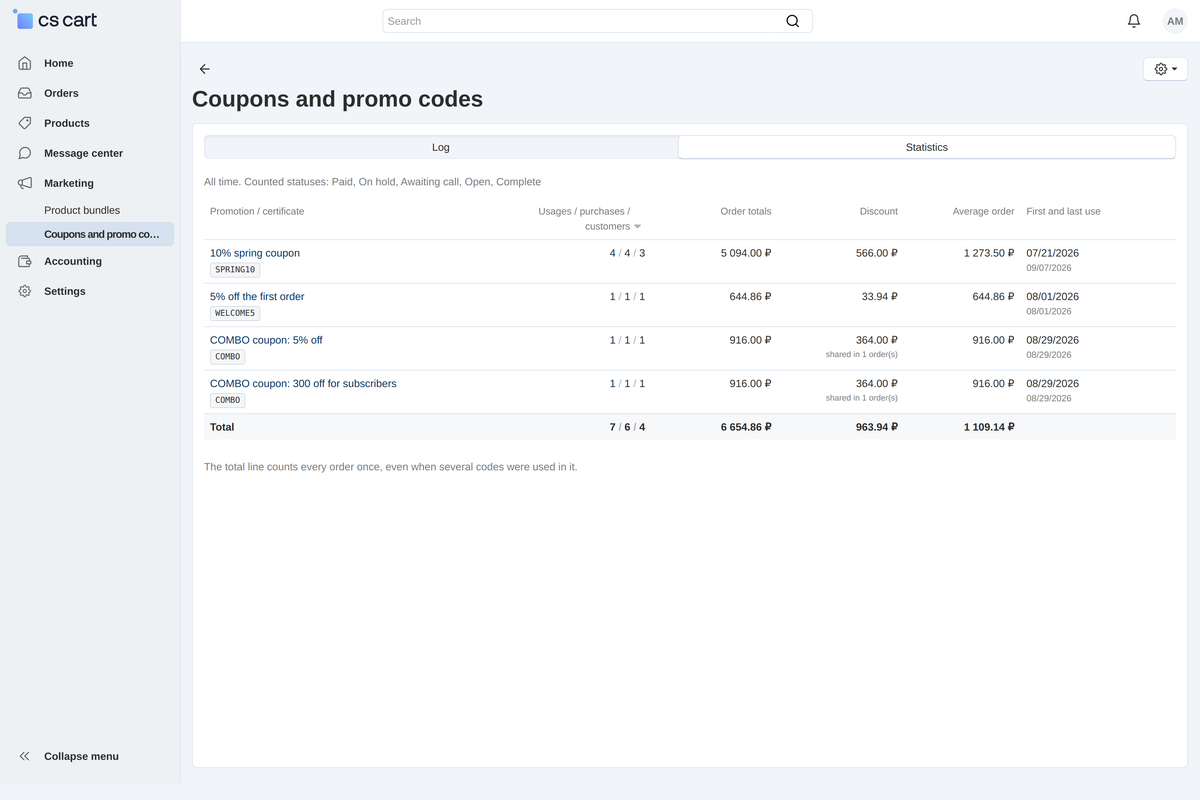Click total order sum 6 654.86 ₽
1200x800 pixels.
(746, 427)
